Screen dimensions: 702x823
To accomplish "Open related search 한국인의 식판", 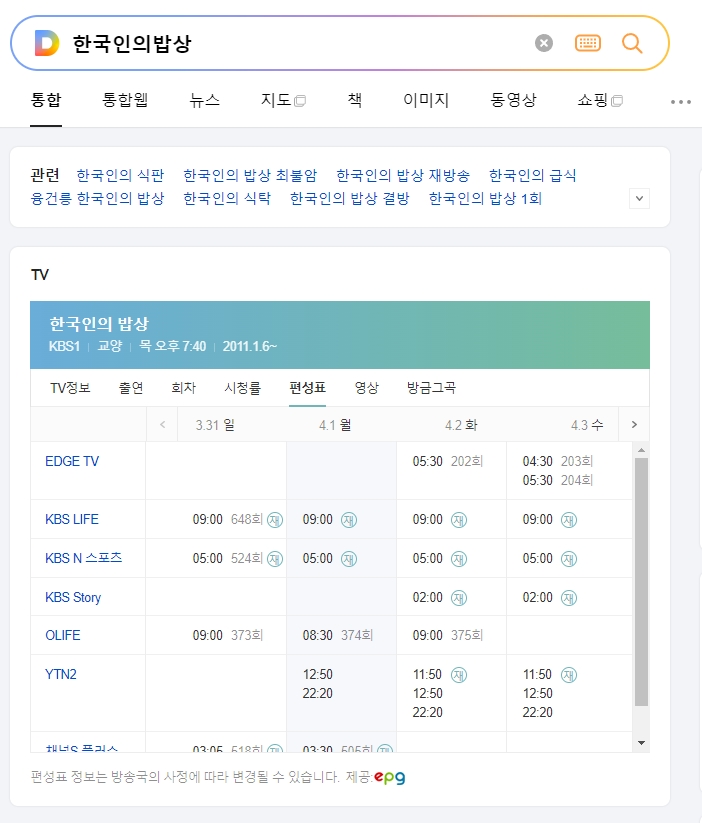I will point(120,175).
